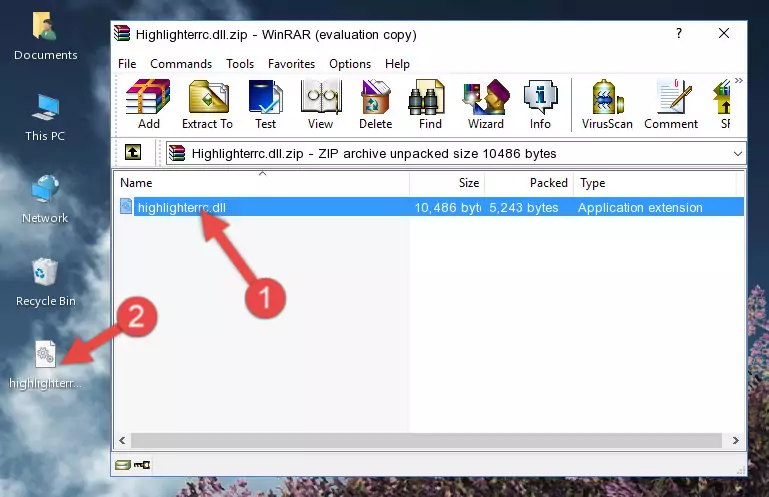769x497 pixels.
Task: Click the WinRAR title bar app icon
Action: pyautogui.click(x=122, y=33)
